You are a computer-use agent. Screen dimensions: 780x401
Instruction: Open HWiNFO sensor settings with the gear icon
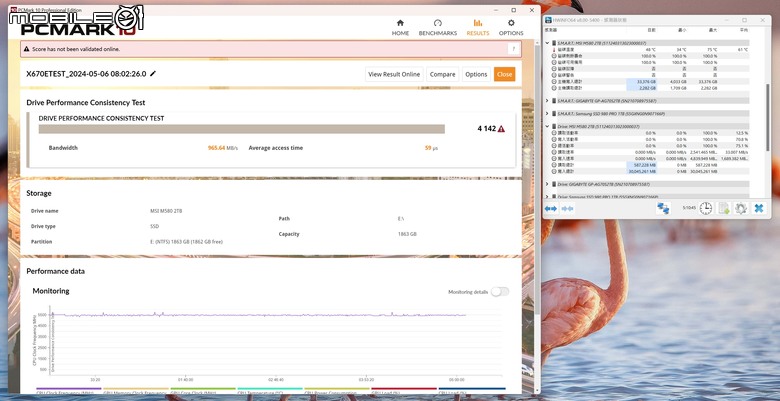pos(741,208)
